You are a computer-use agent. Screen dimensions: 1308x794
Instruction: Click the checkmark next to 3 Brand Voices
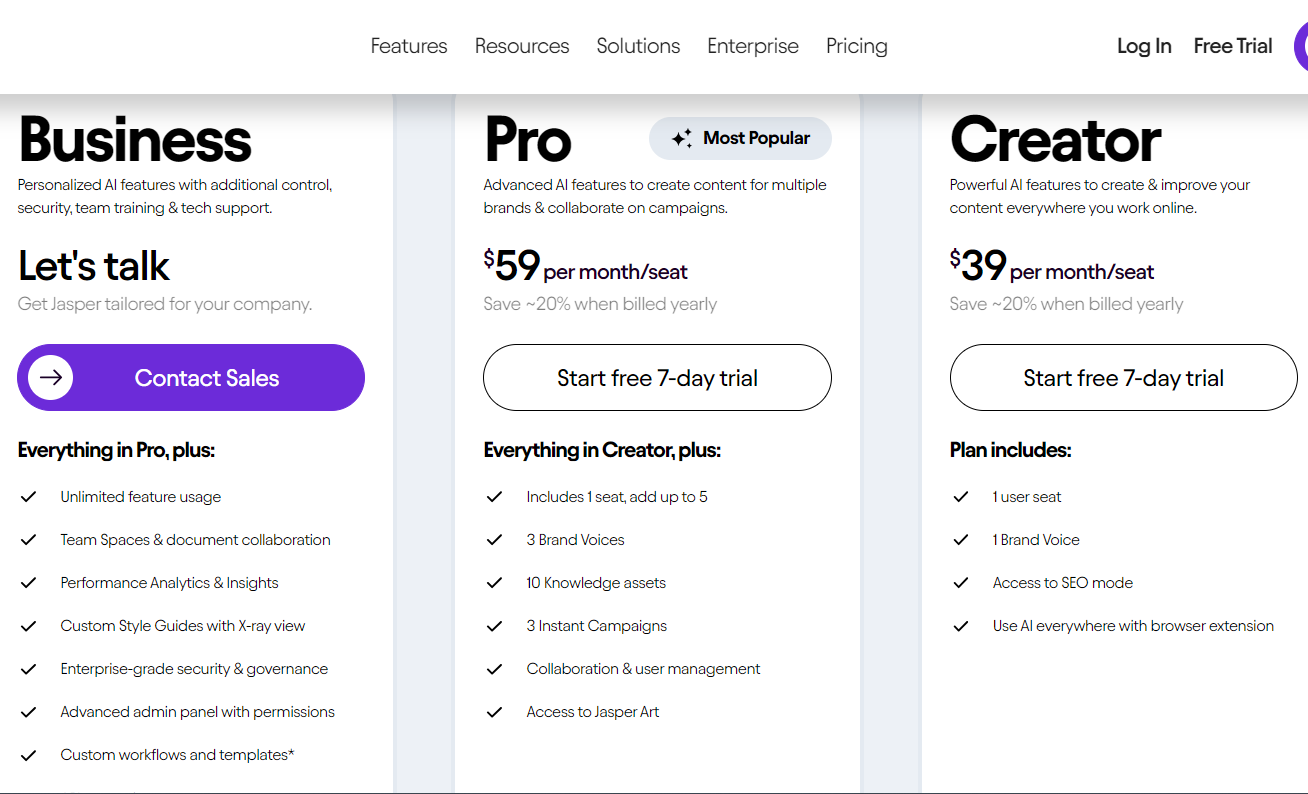[494, 540]
